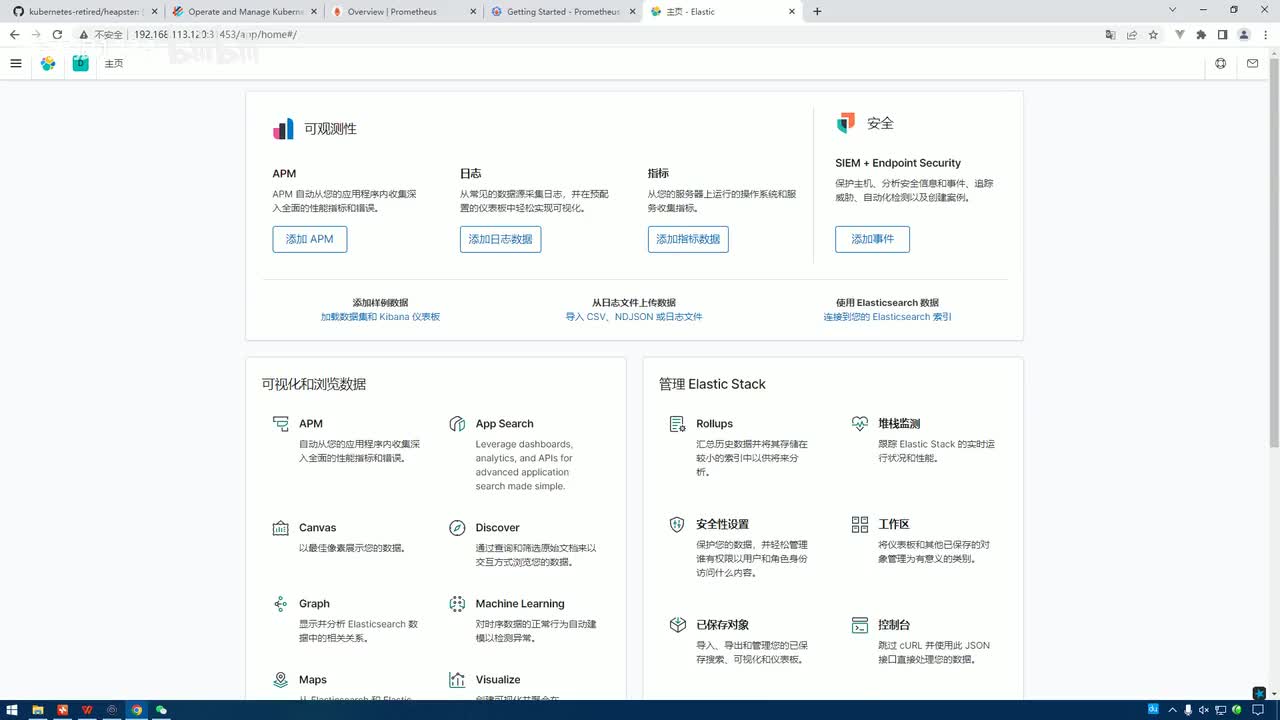Click the 添加指标数据 button
This screenshot has width=1280, height=720.
click(688, 239)
